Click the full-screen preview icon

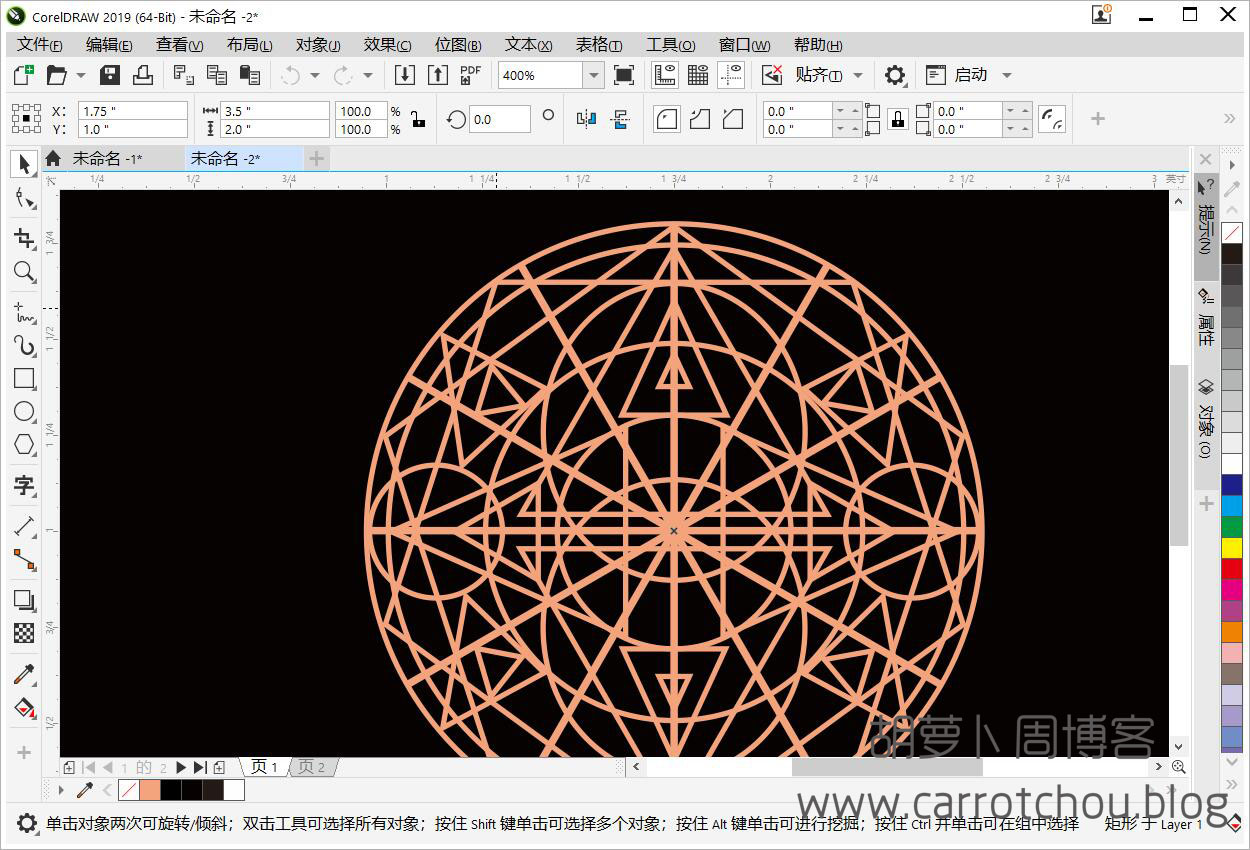pos(624,75)
